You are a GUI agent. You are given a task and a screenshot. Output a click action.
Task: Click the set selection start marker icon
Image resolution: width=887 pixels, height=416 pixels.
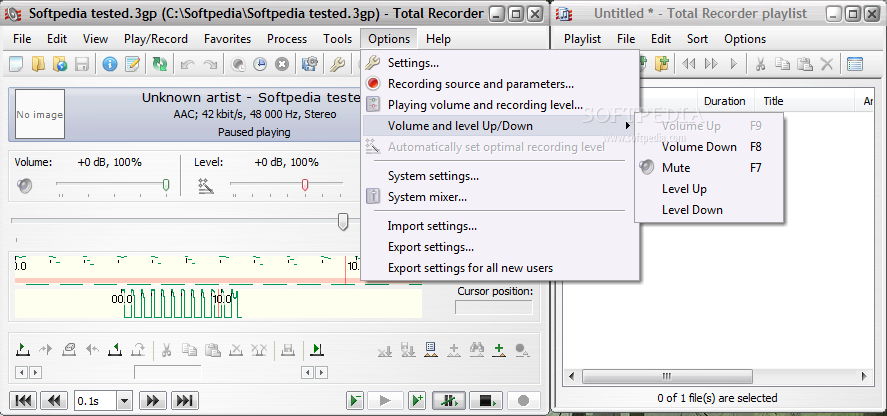[23, 349]
